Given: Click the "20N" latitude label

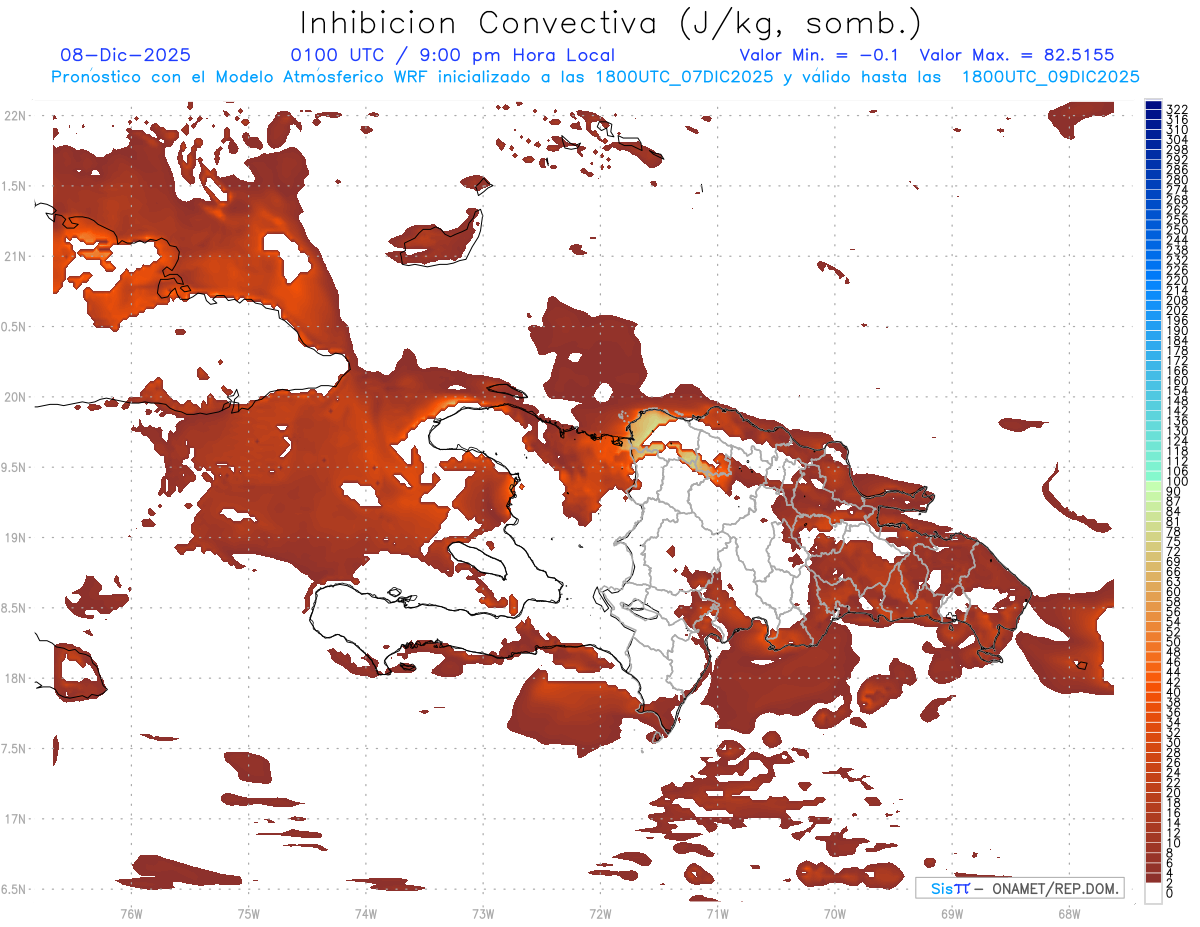Looking at the screenshot, I should tap(13, 397).
